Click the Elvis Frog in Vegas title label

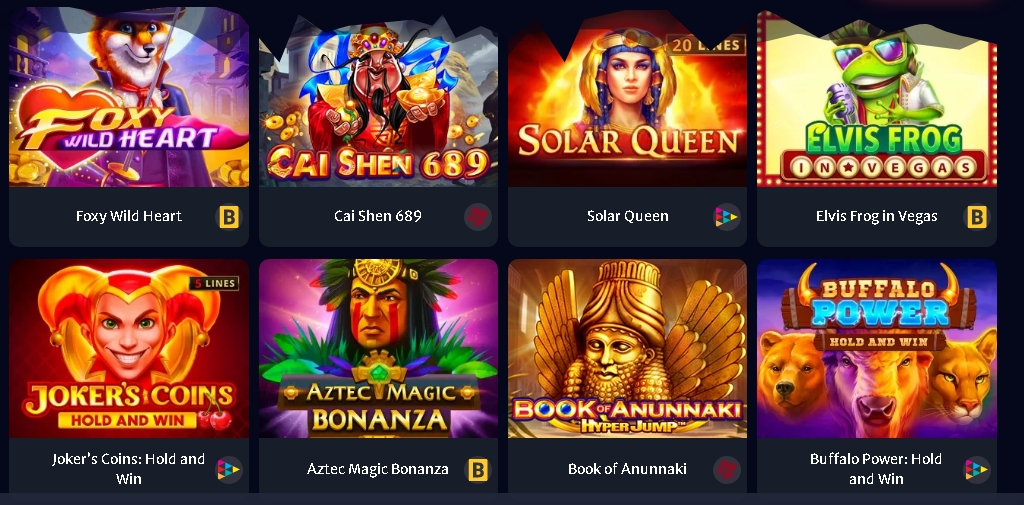coord(876,216)
